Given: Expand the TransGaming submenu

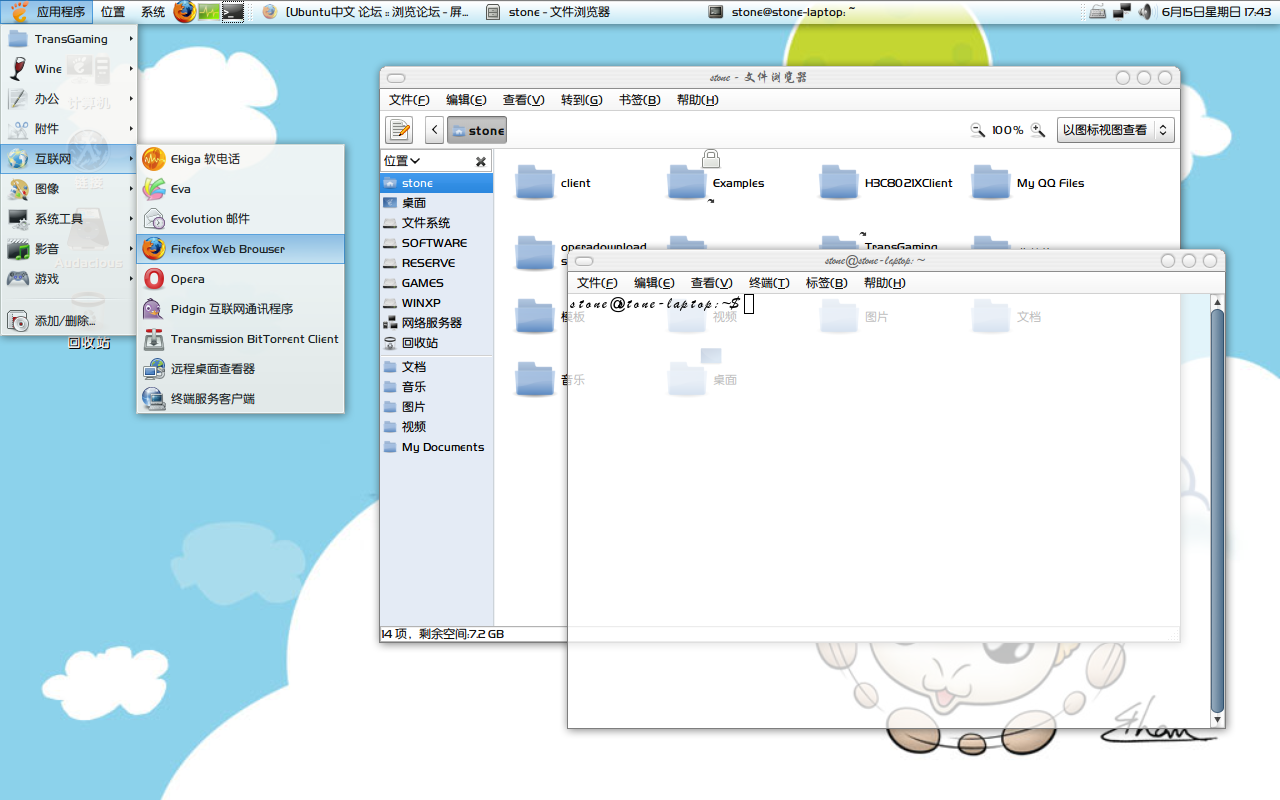Looking at the screenshot, I should point(70,39).
